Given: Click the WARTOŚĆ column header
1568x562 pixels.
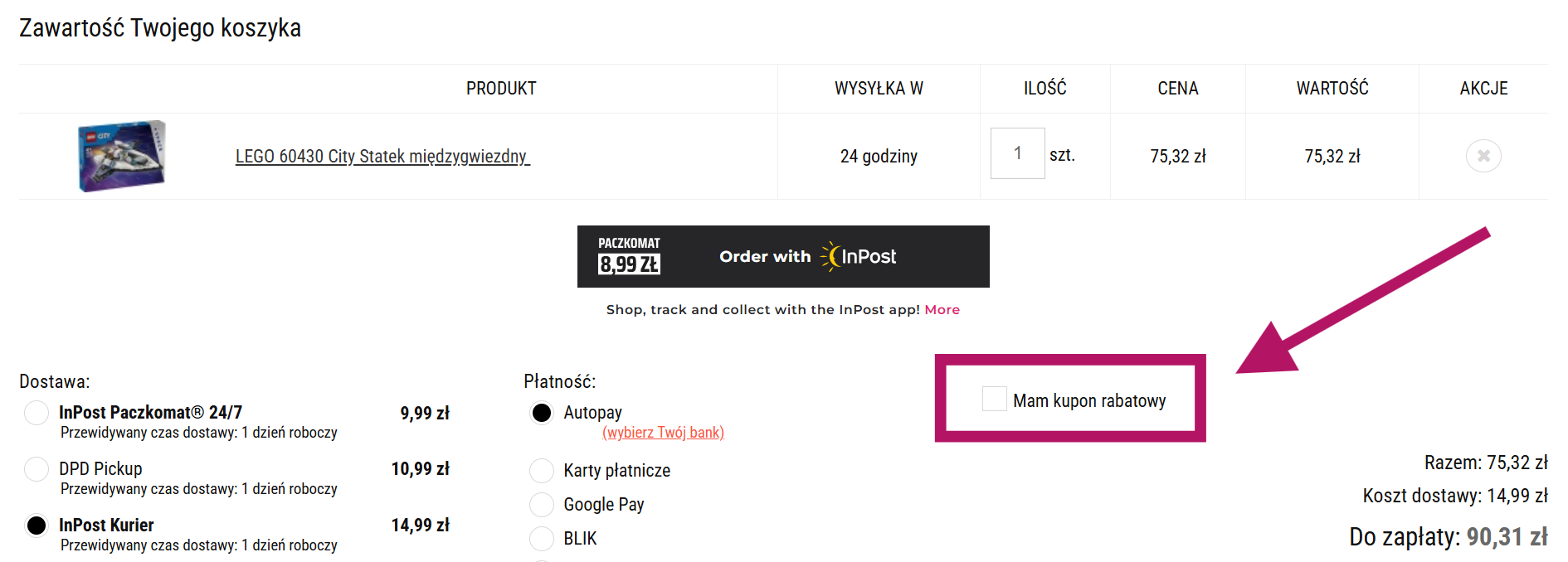Looking at the screenshot, I should (1332, 88).
